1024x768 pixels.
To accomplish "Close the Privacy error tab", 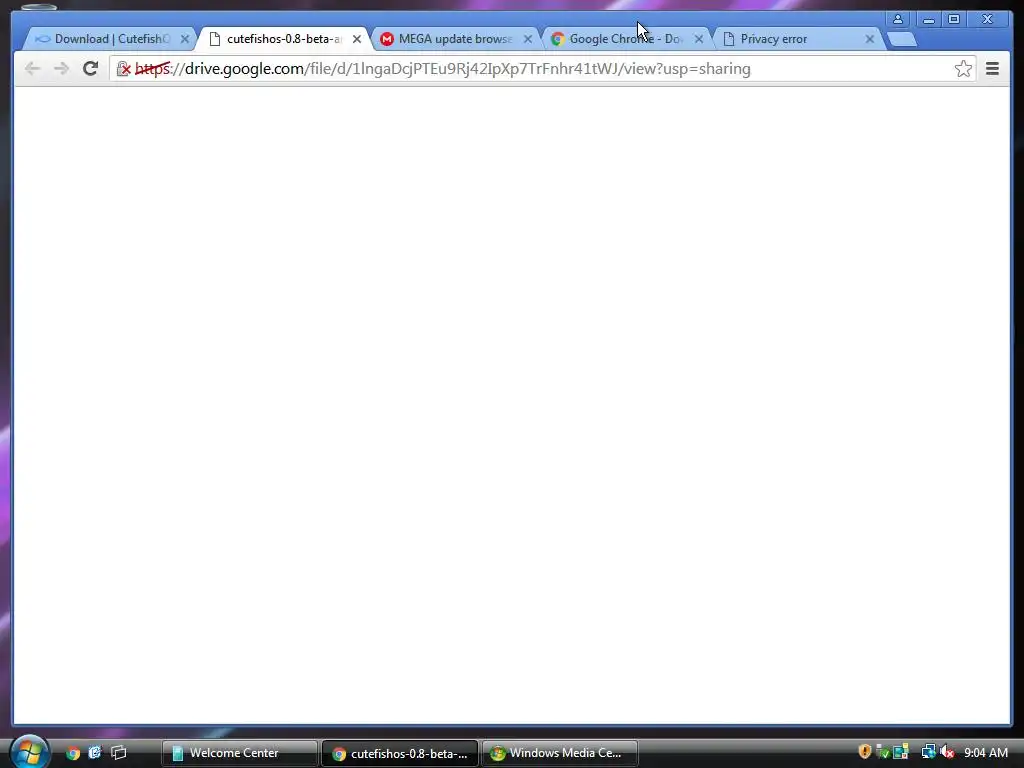I will [x=869, y=39].
